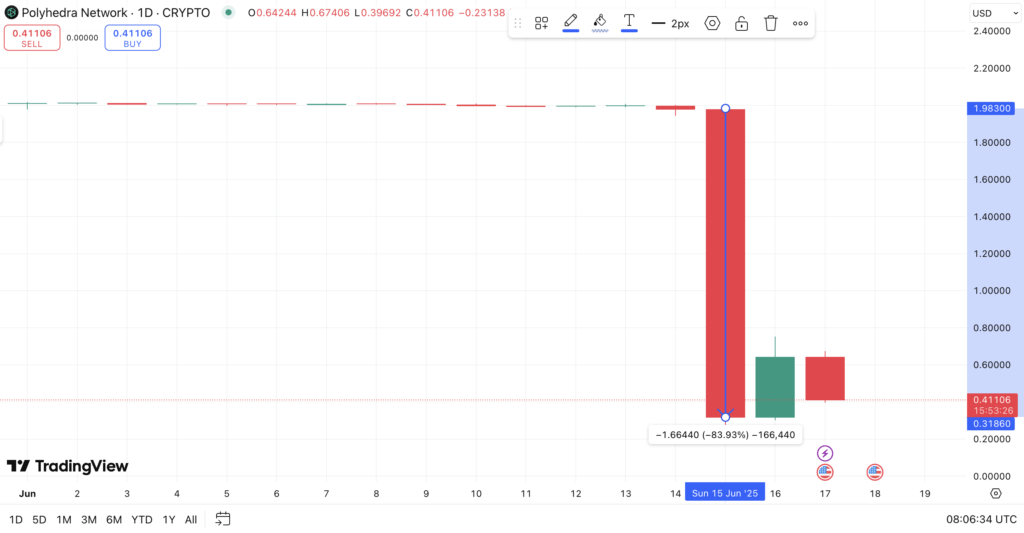Click the 0.31860 price axis label
This screenshot has height=533, width=1024.
coord(991,424)
